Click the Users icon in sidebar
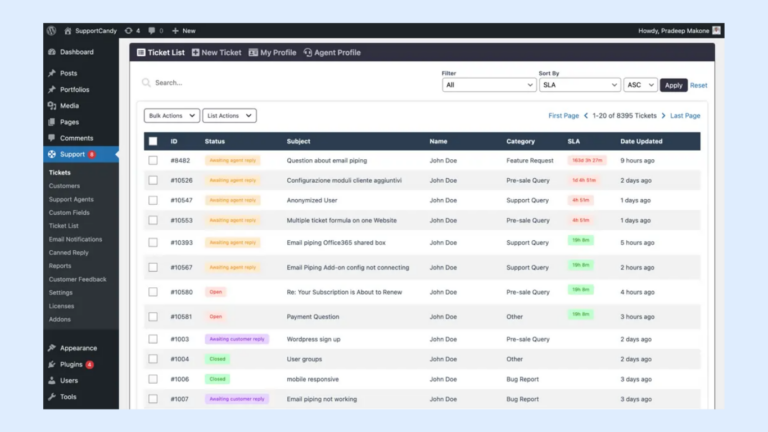768x432 pixels. coord(51,381)
